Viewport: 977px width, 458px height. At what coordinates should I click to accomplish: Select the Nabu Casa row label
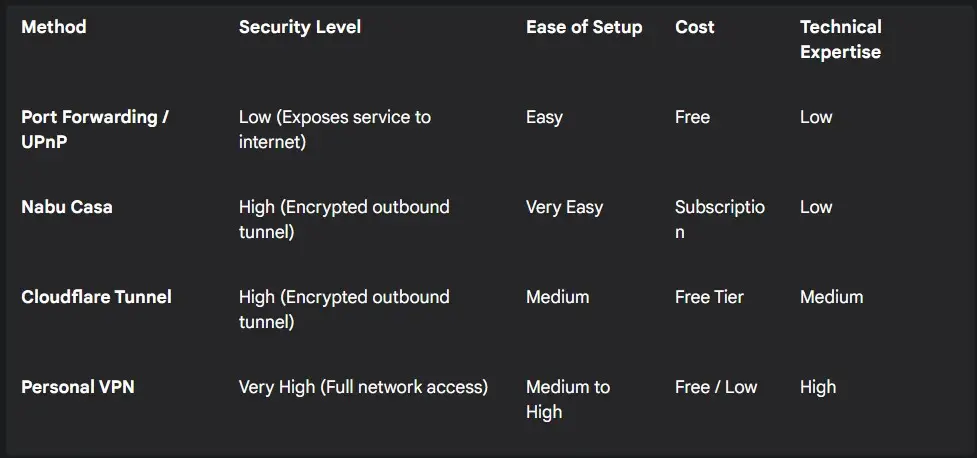(x=67, y=207)
